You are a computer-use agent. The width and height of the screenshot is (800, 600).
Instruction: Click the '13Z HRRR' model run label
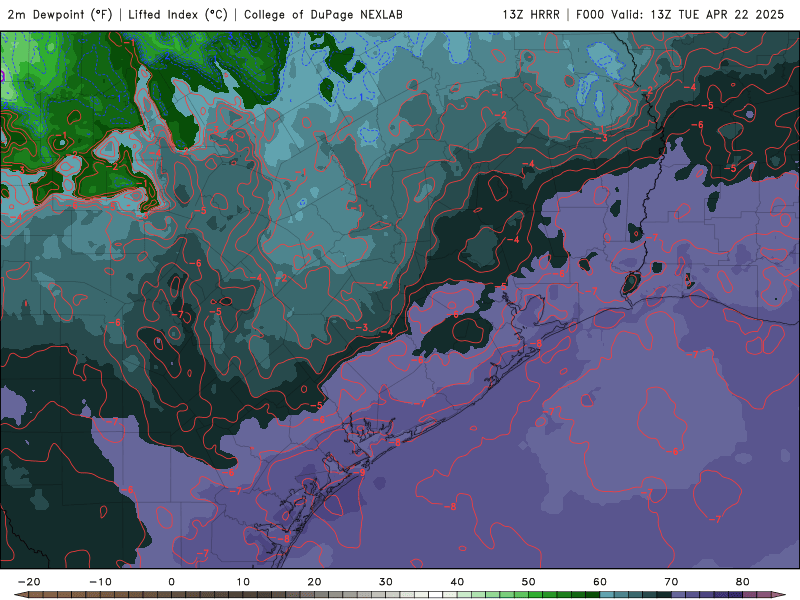click(531, 14)
